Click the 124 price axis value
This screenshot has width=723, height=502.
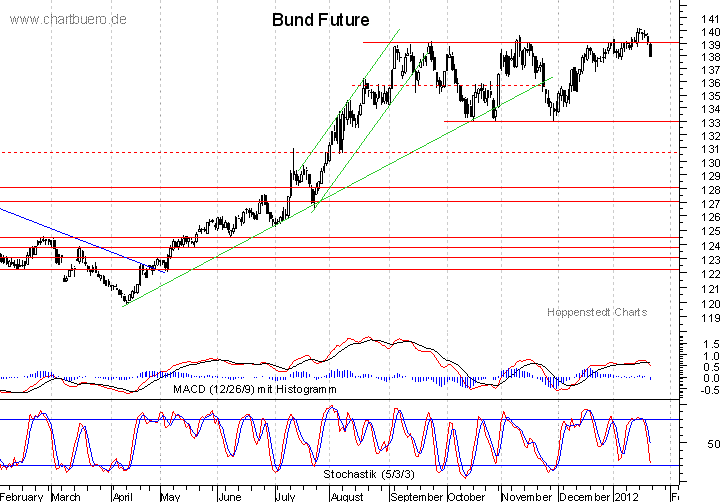click(710, 246)
